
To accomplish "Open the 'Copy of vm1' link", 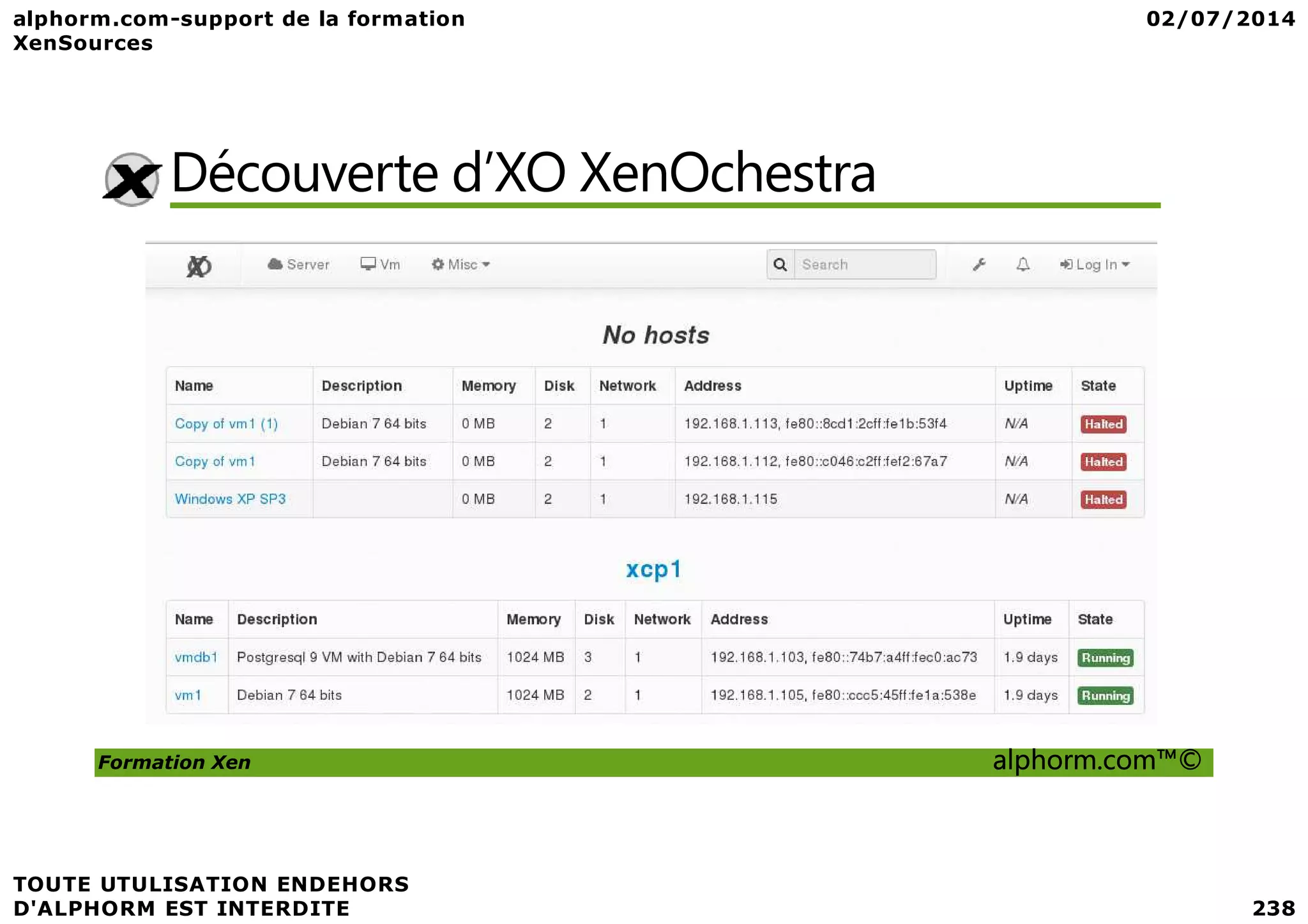I will tap(215, 462).
